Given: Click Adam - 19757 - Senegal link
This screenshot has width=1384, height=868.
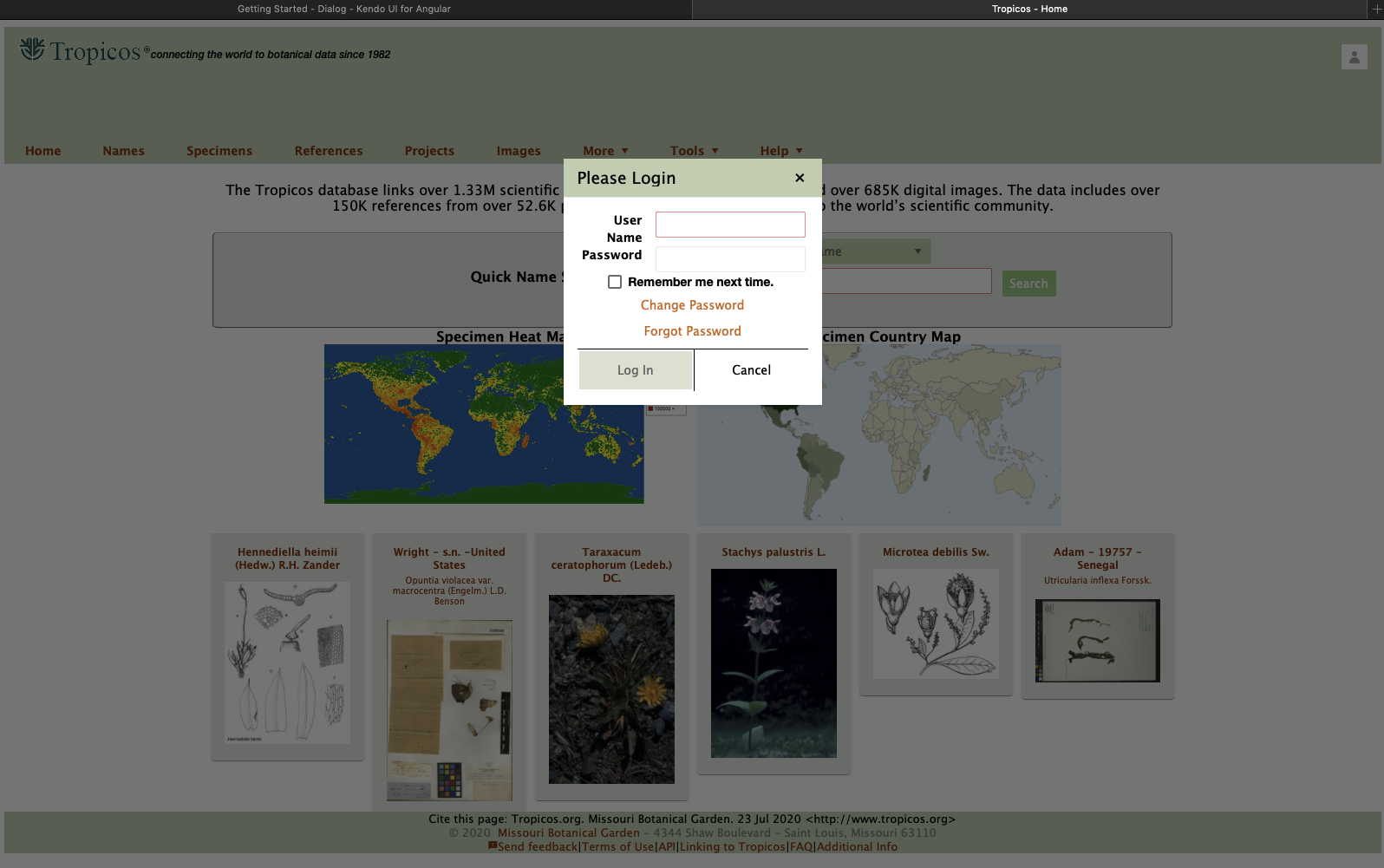Looking at the screenshot, I should point(1098,558).
